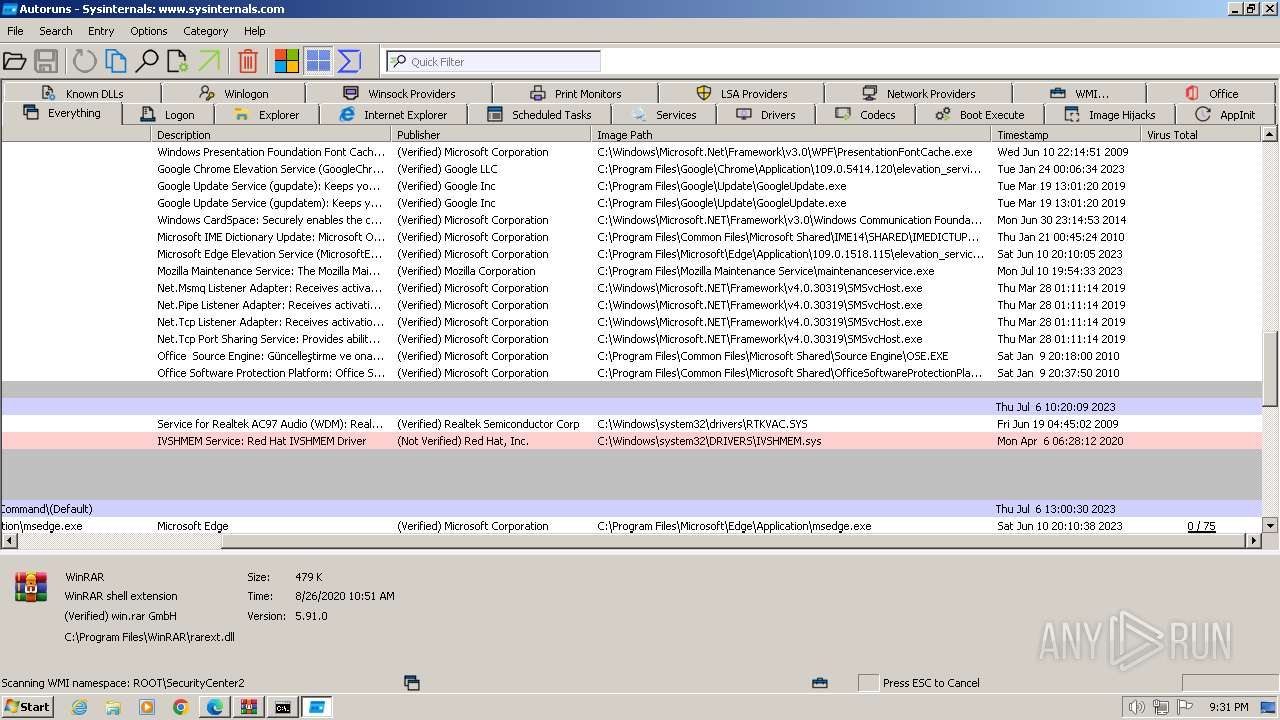This screenshot has height=720, width=1280.
Task: Open the Search menu
Action: pos(56,31)
